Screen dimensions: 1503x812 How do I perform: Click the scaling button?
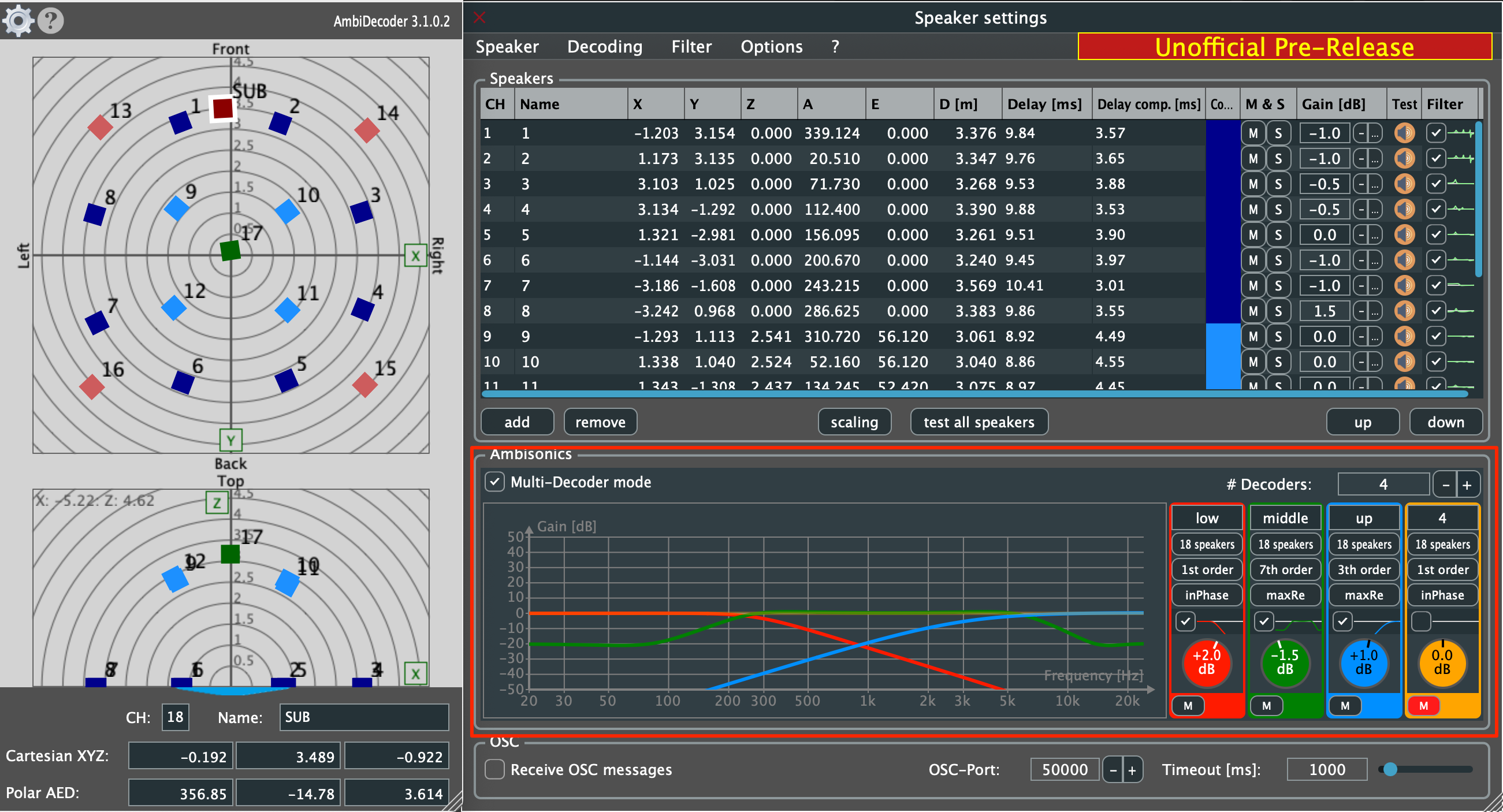(x=854, y=422)
